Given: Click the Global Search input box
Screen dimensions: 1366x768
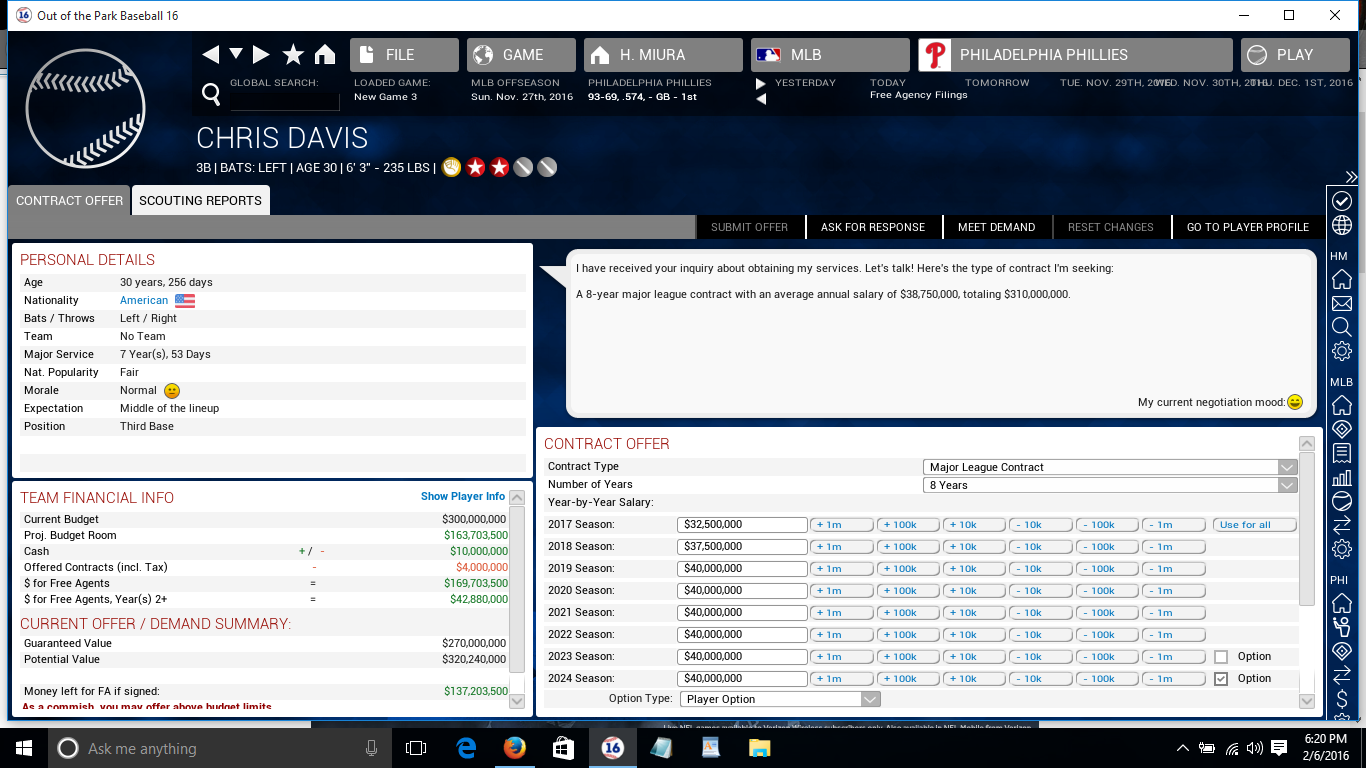Looking at the screenshot, I should click(x=284, y=100).
